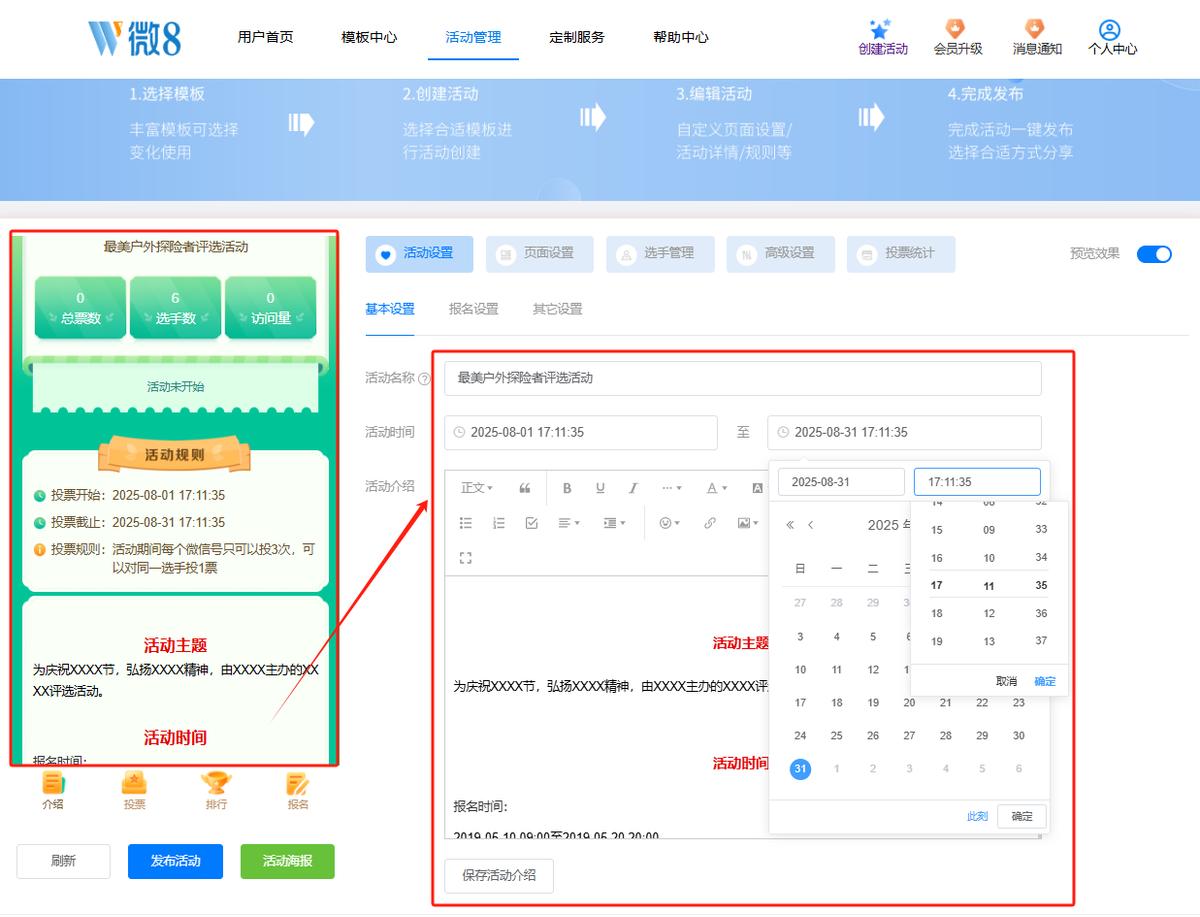Click the green 活动海报 button
The height and width of the screenshot is (917, 1200).
coord(287,861)
